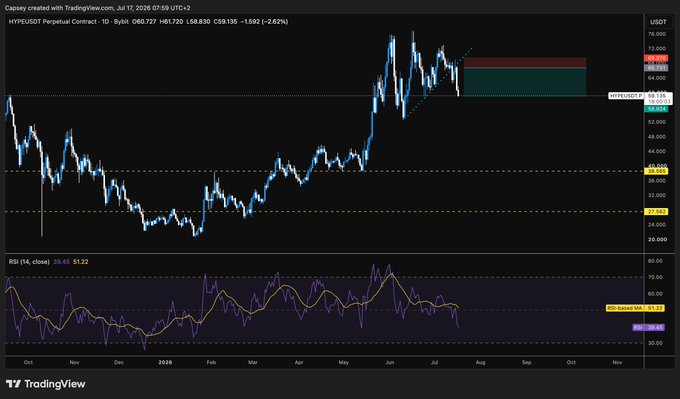Click the May label on time axis
Image resolution: width=680 pixels, height=399 pixels.
(x=343, y=362)
